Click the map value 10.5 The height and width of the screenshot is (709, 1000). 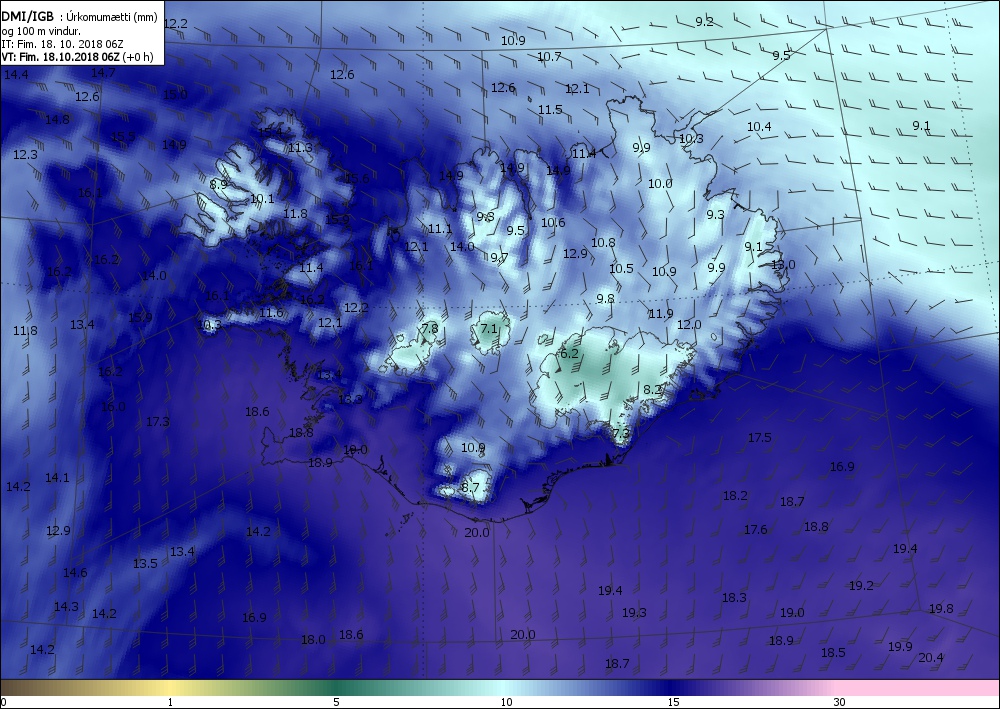(621, 269)
